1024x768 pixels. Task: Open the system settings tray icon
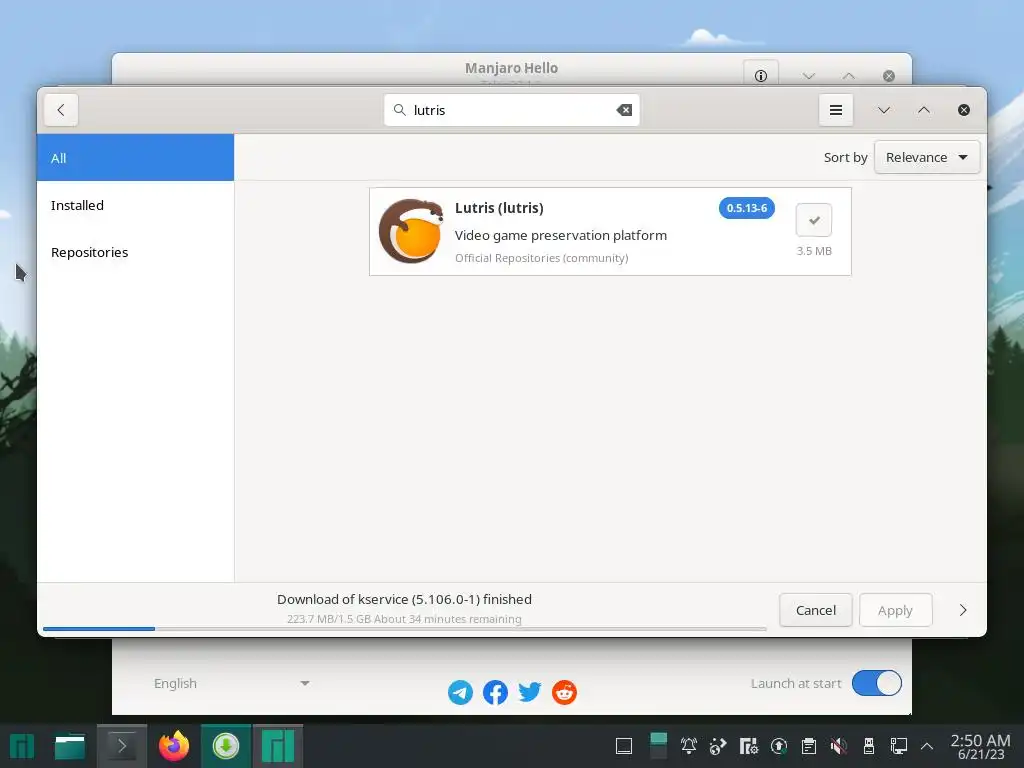point(748,746)
